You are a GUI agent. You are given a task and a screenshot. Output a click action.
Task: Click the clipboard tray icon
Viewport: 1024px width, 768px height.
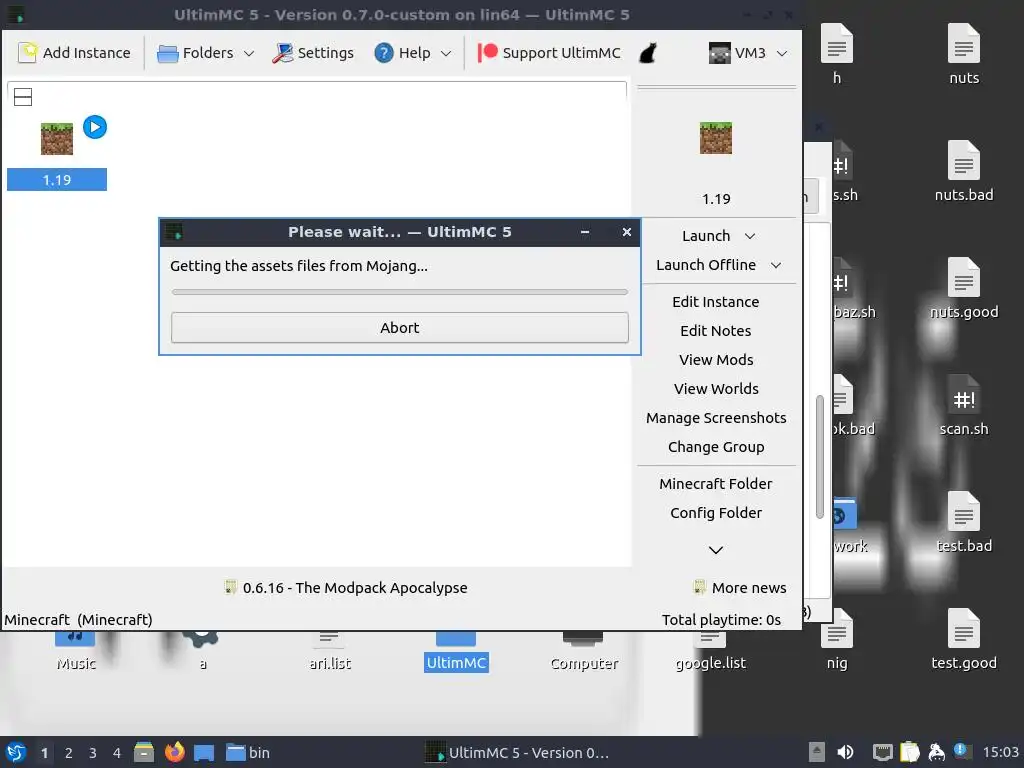pos(909,752)
